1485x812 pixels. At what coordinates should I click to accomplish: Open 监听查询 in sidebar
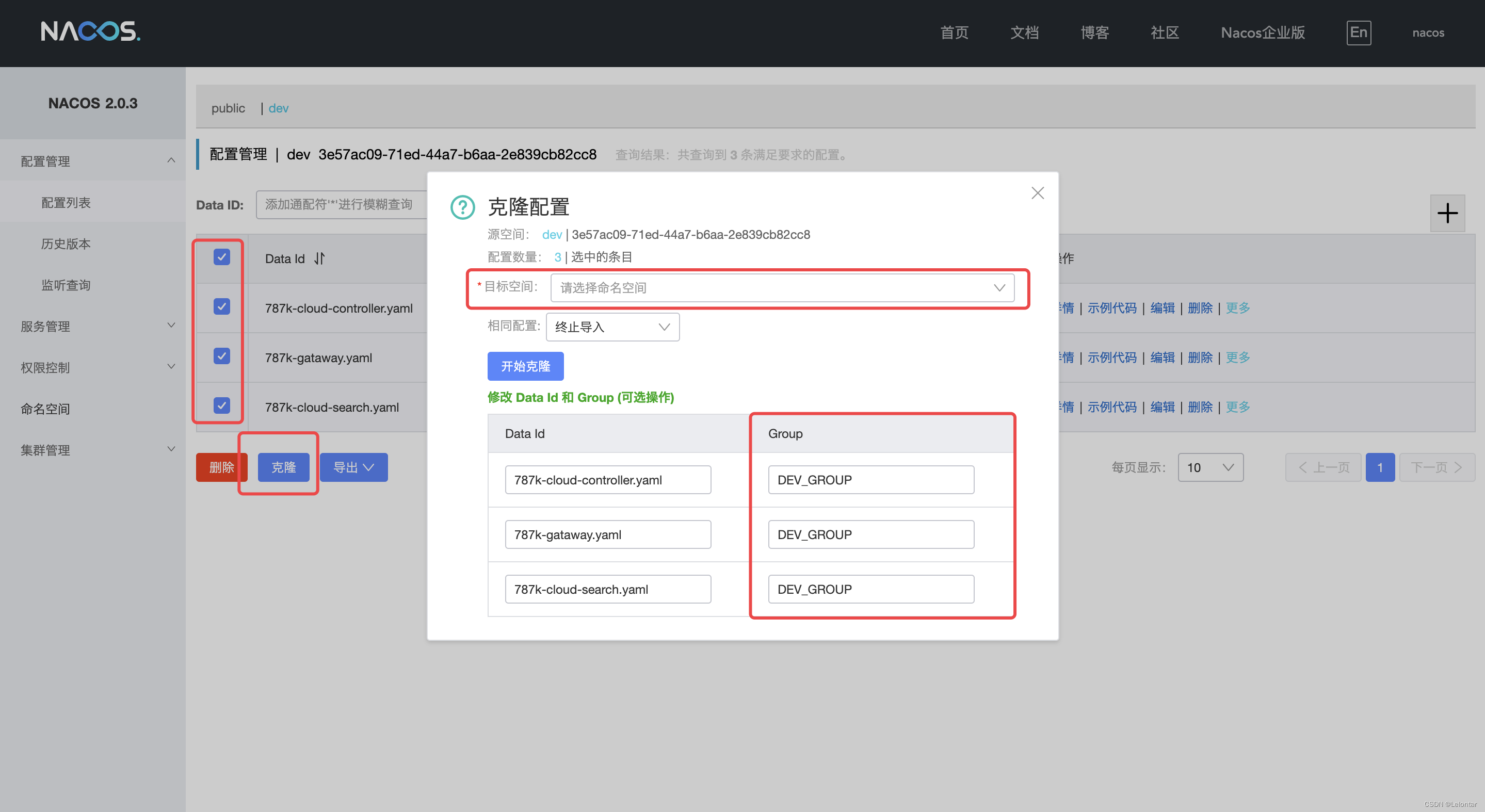[66, 285]
